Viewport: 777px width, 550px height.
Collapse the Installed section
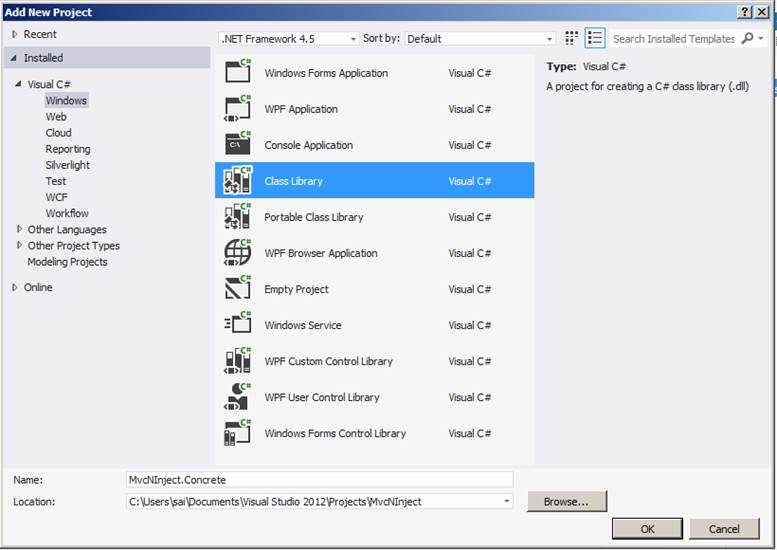(x=14, y=58)
